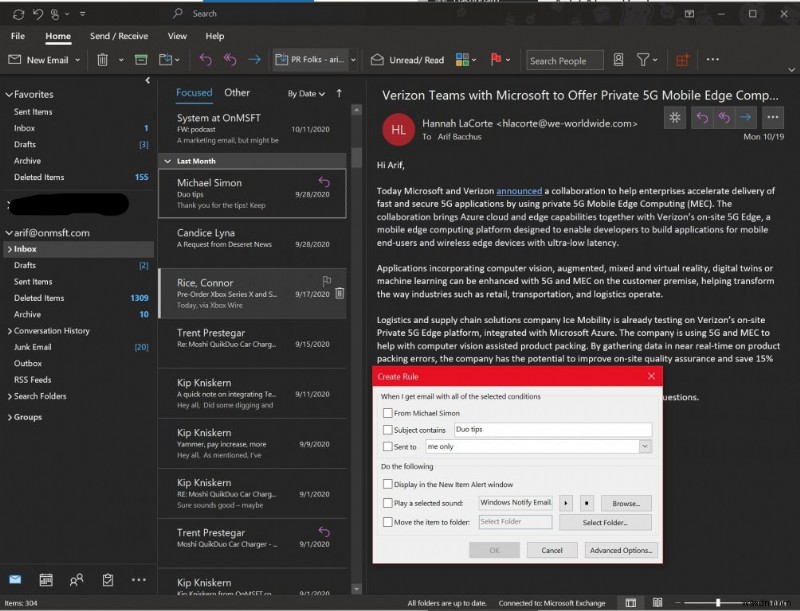
Task: Check Play a selected sound option
Action: point(387,503)
